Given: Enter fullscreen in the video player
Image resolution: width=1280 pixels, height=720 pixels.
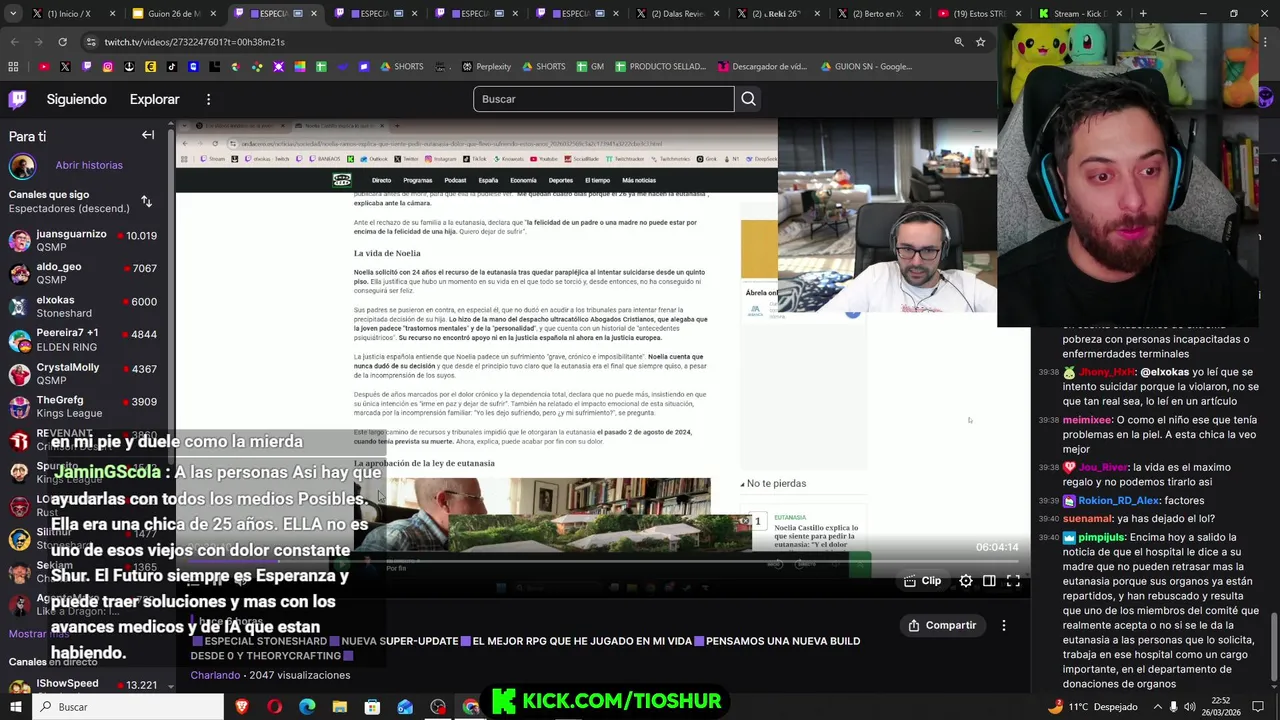Looking at the screenshot, I should [x=1013, y=581].
